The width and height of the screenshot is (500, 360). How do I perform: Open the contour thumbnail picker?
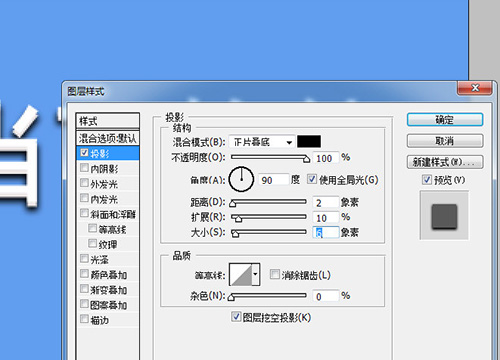click(x=241, y=274)
